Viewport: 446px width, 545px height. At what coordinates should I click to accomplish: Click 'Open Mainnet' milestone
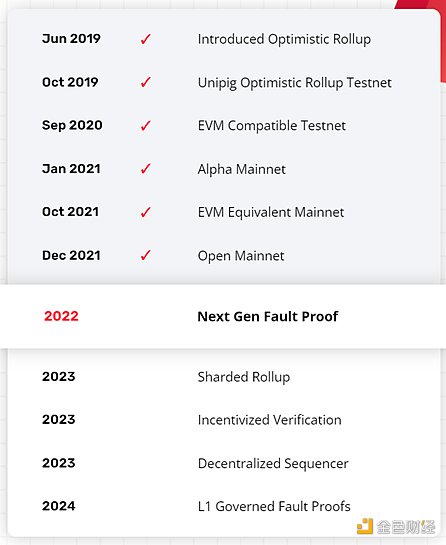(x=241, y=256)
